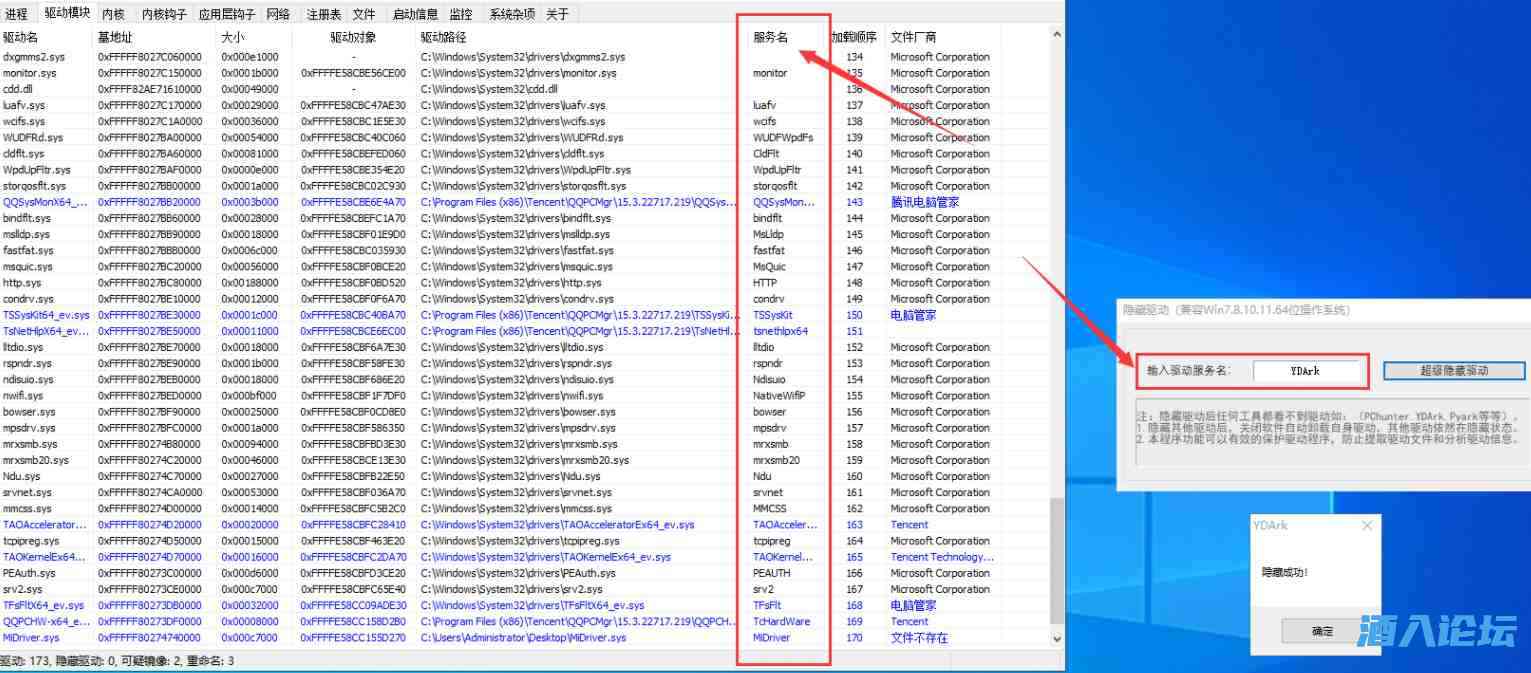Open the 关于 tab

coord(557,14)
